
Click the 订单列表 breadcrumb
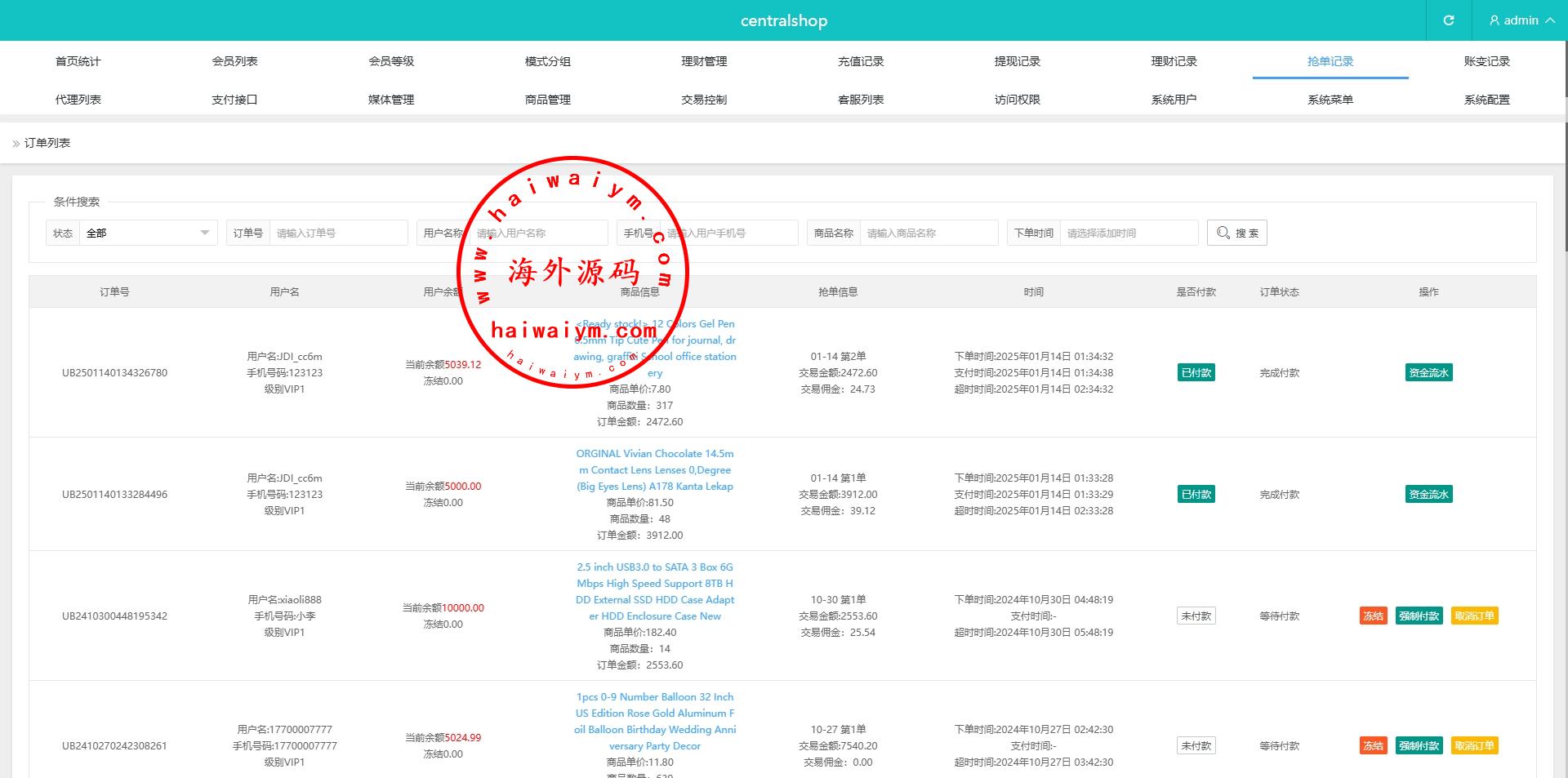[47, 143]
